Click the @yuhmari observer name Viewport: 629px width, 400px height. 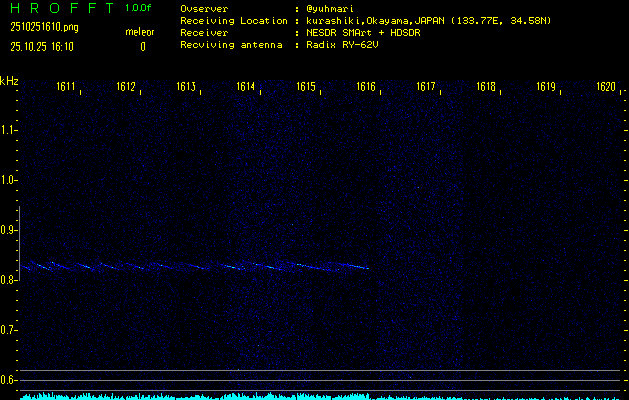tap(330, 8)
